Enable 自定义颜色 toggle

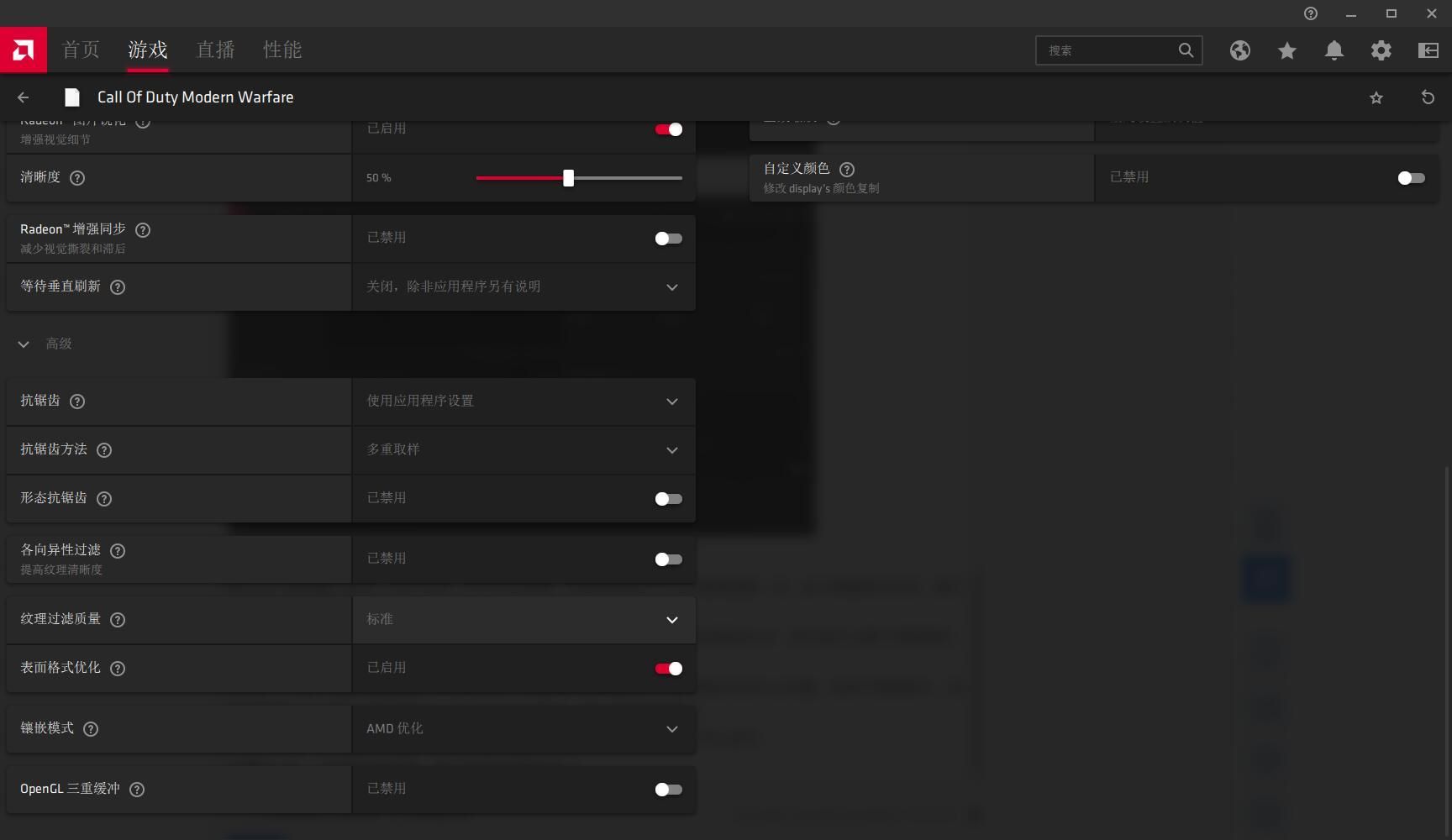point(1412,178)
